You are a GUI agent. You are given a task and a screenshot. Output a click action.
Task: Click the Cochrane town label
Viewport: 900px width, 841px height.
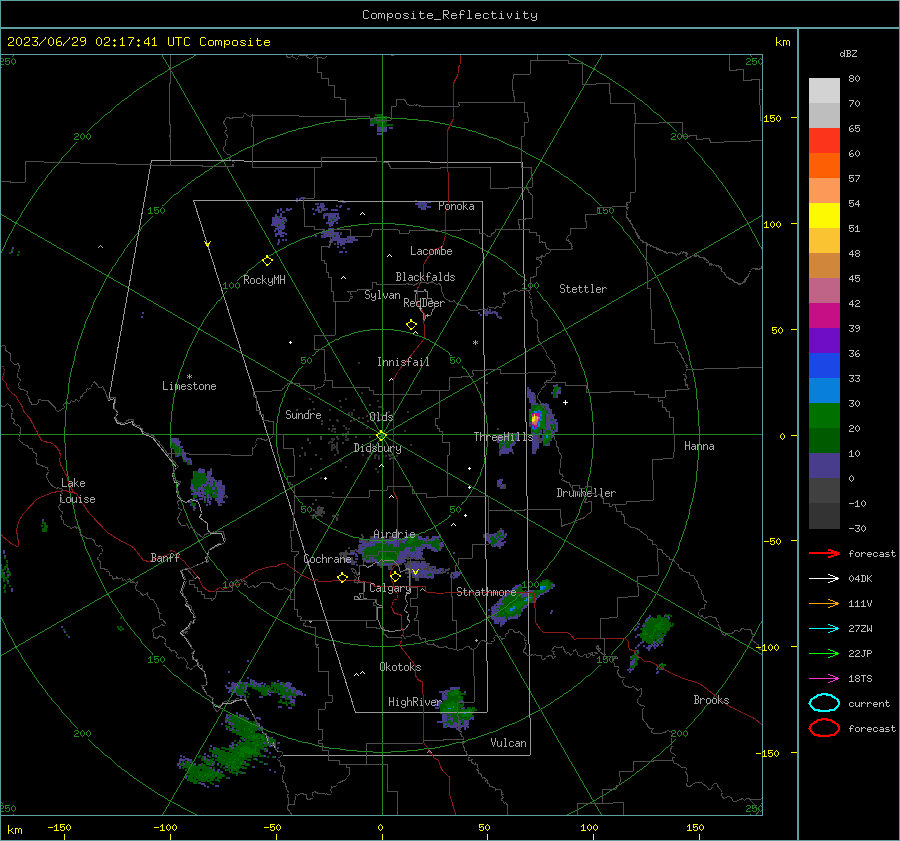coord(327,559)
